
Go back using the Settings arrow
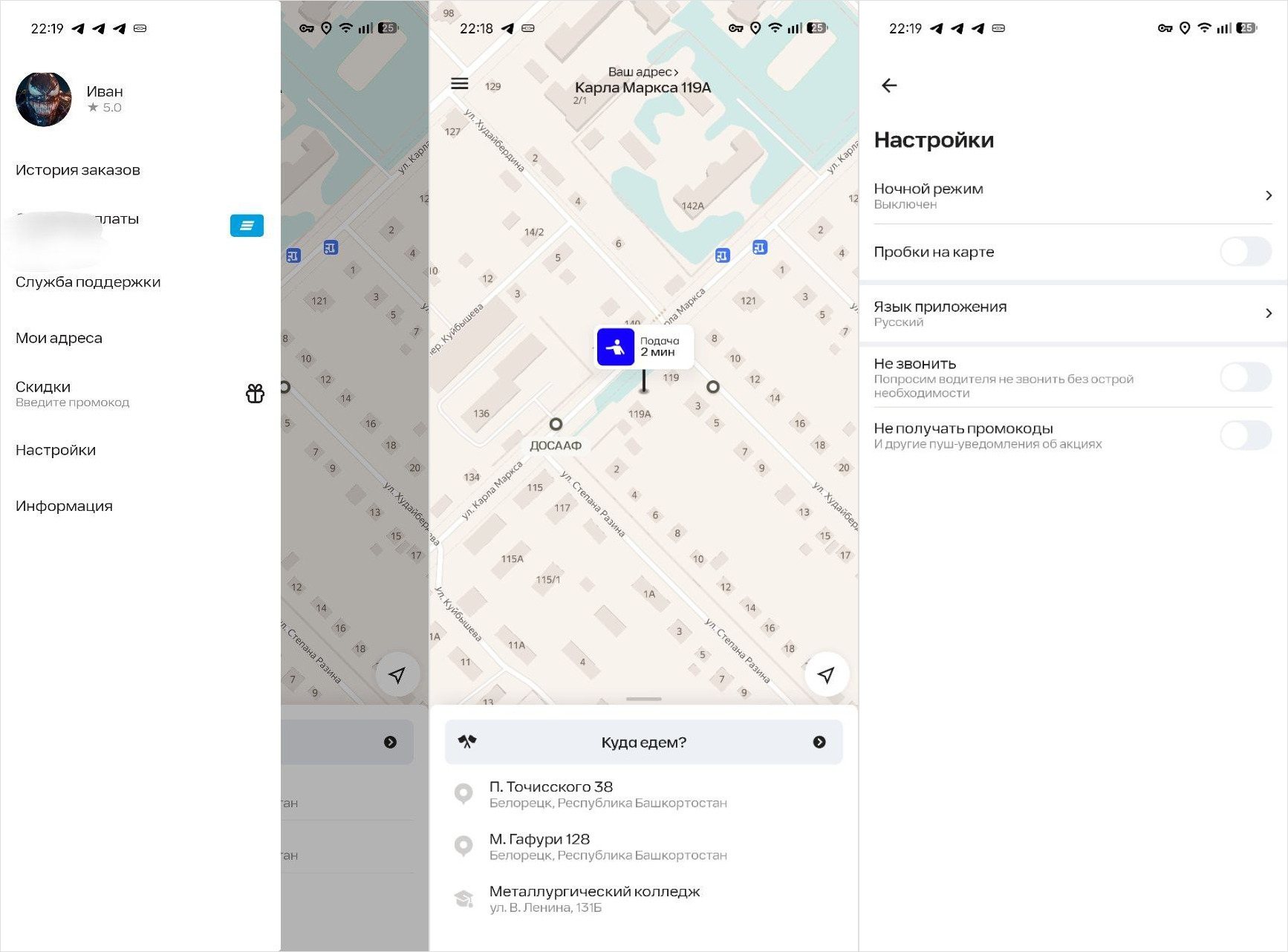tap(889, 85)
